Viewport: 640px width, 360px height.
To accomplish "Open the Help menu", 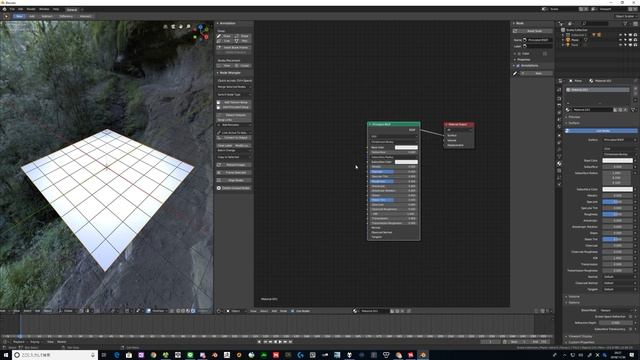I will 56,9.
